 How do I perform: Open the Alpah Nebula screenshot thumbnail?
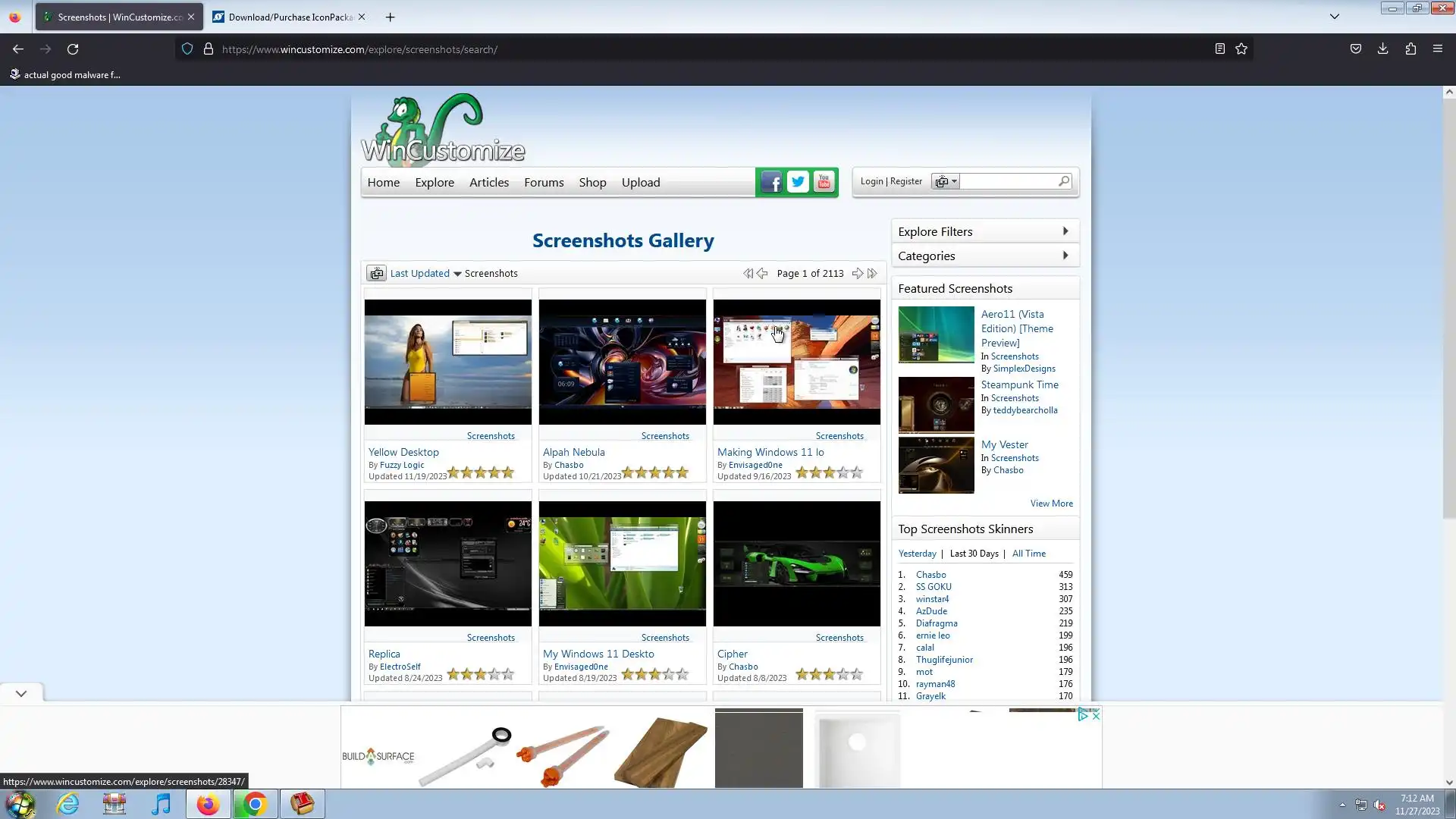pos(622,362)
